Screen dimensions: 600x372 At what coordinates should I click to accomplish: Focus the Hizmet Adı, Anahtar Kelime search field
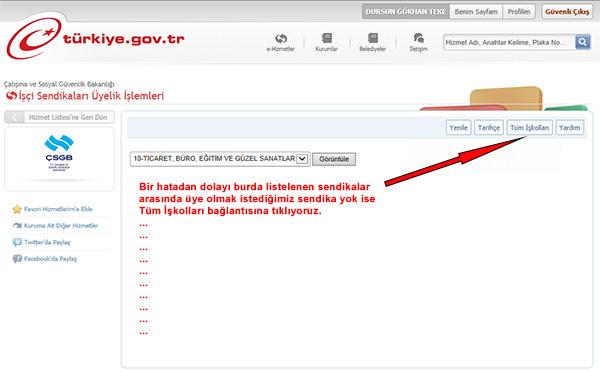(x=509, y=42)
